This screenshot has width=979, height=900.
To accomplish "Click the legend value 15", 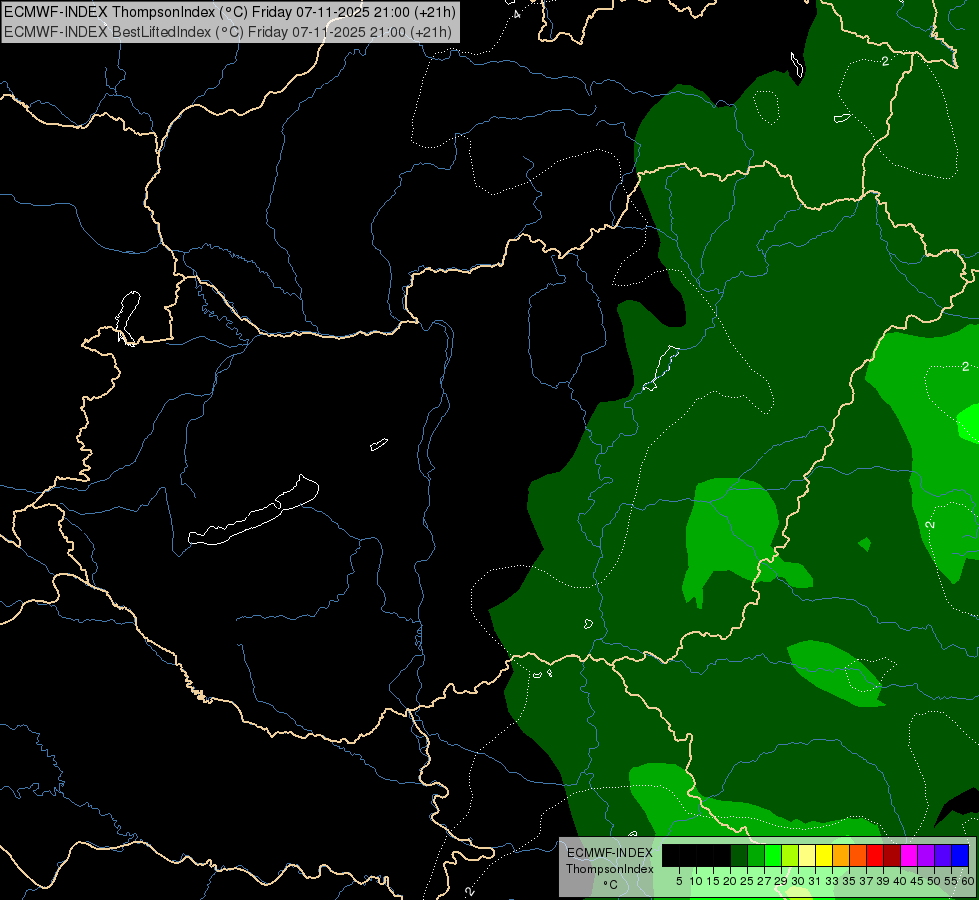I will pyautogui.click(x=713, y=881).
